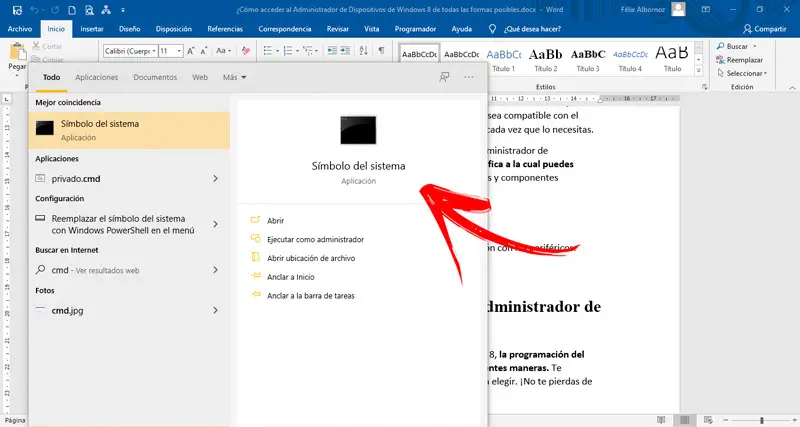Click the New document icon in quick access toolbar

[x=72, y=10]
